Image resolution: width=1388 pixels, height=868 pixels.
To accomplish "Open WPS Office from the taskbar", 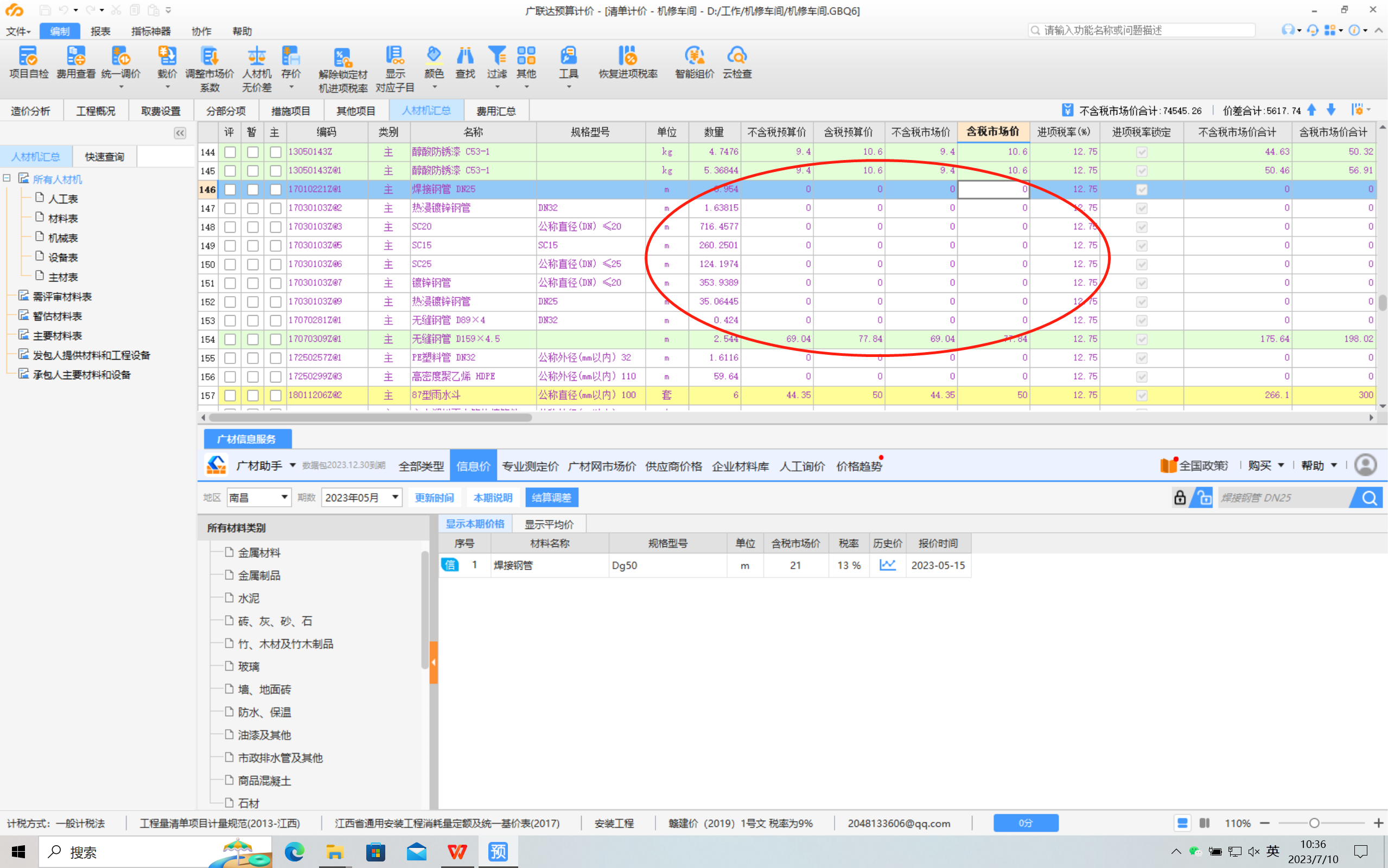I will click(457, 852).
